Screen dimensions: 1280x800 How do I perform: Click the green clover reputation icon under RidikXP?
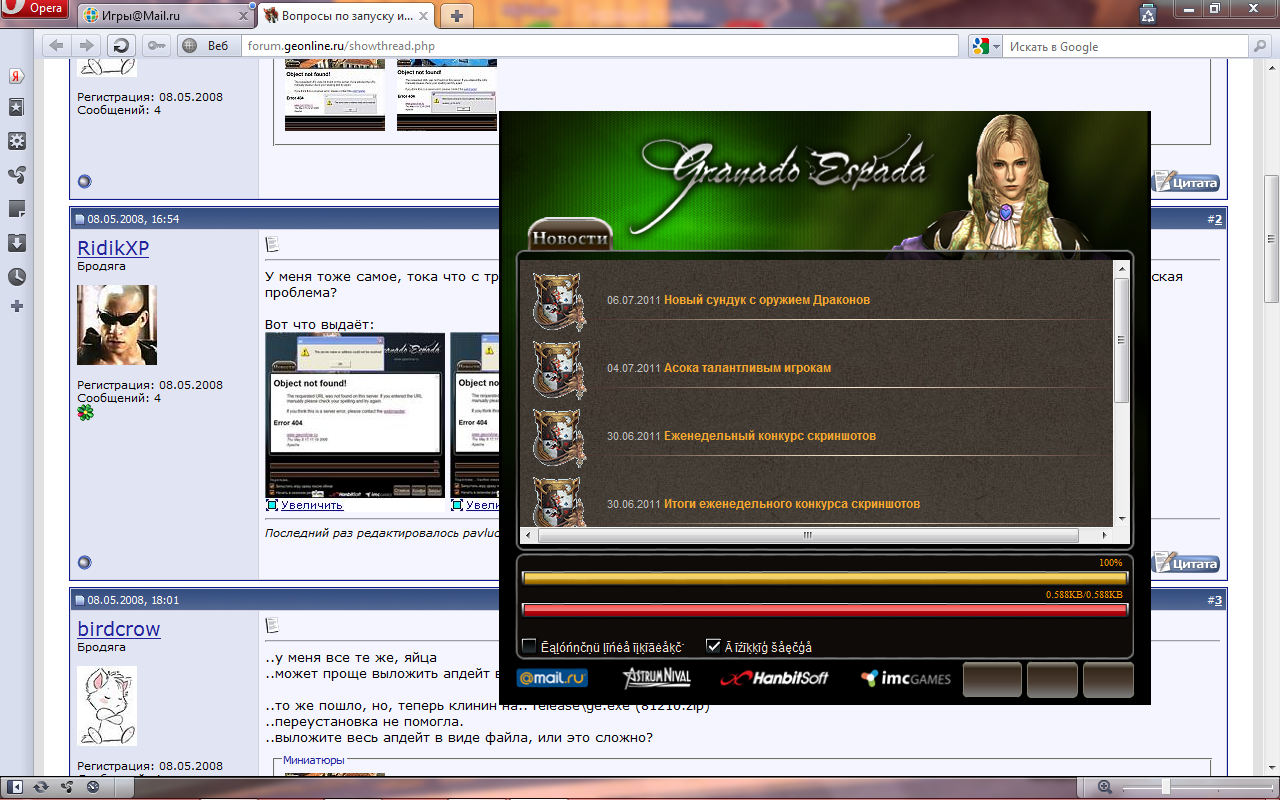click(86, 413)
